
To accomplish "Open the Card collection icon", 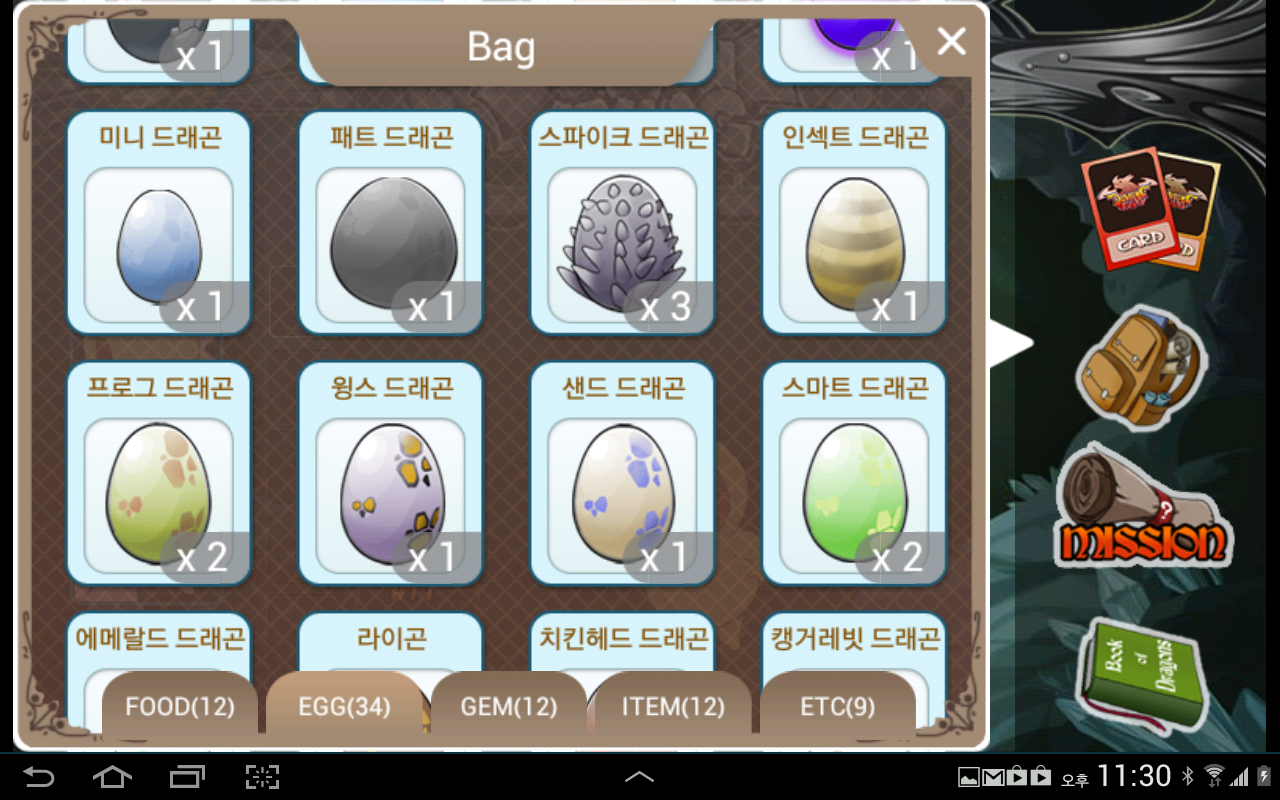I will pyautogui.click(x=1150, y=208).
